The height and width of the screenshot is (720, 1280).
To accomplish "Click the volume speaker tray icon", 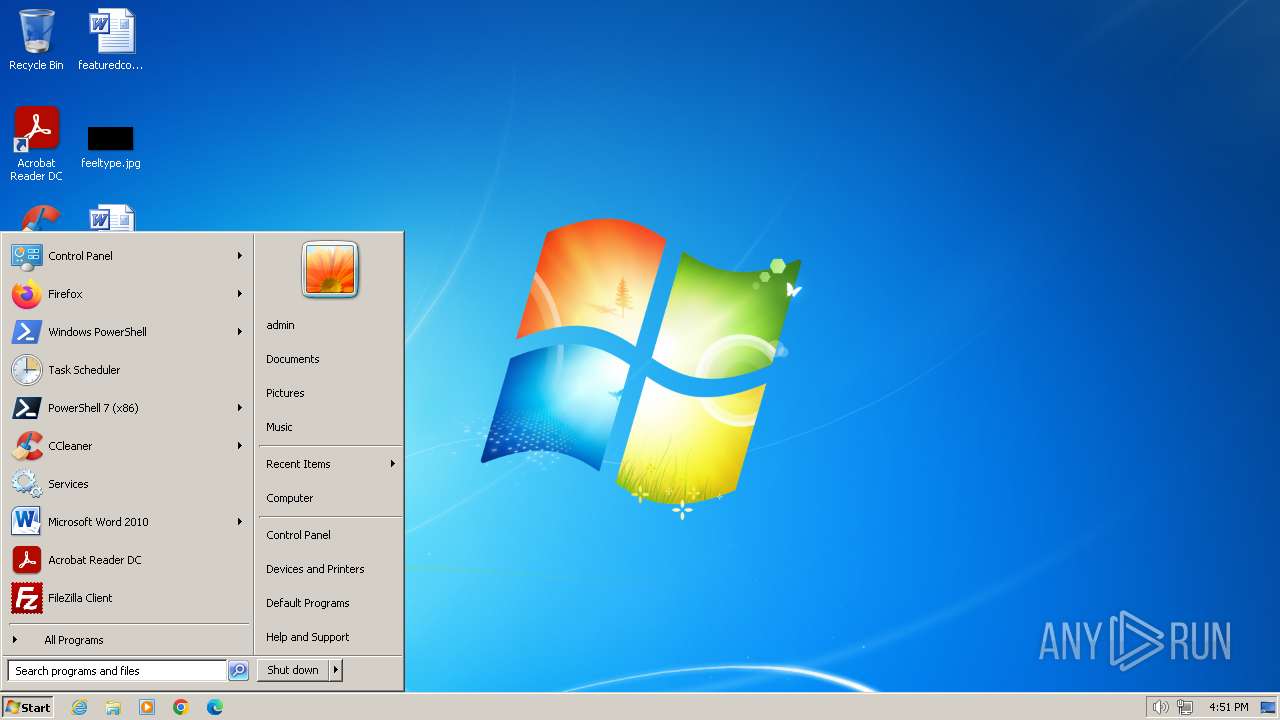I will click(1160, 707).
